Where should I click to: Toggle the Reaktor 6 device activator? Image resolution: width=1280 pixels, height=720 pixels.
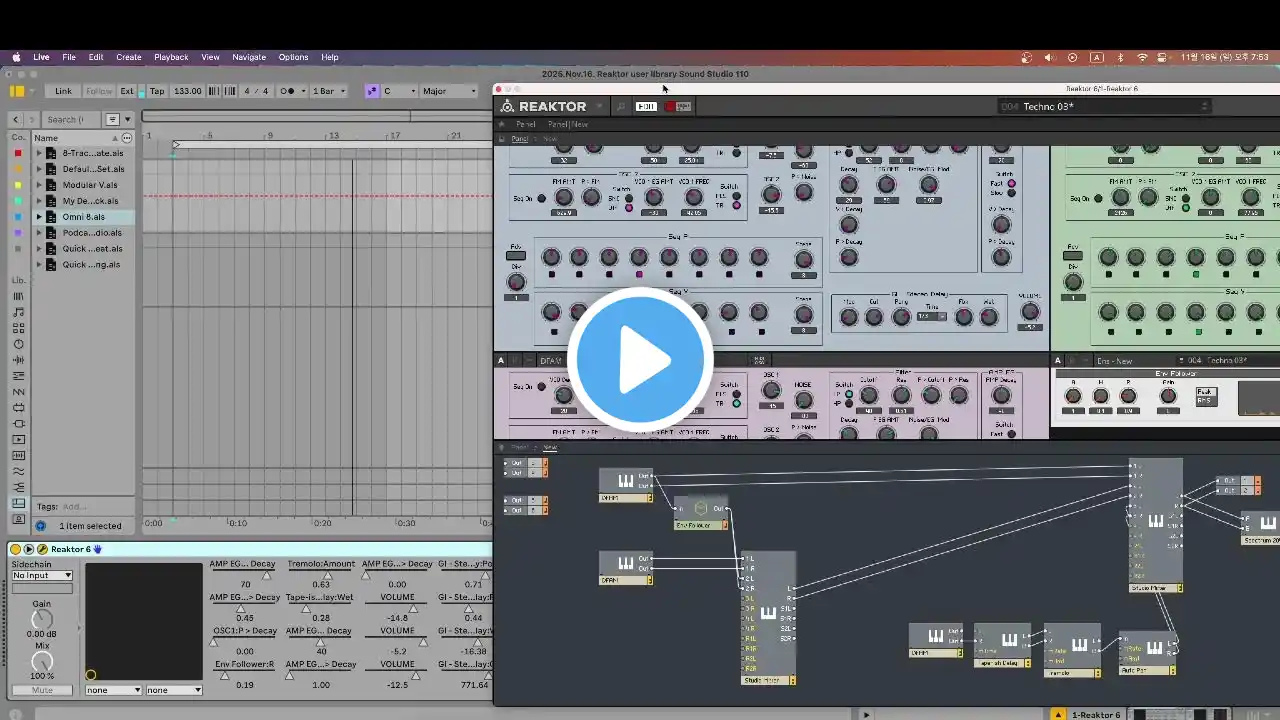tap(15, 549)
